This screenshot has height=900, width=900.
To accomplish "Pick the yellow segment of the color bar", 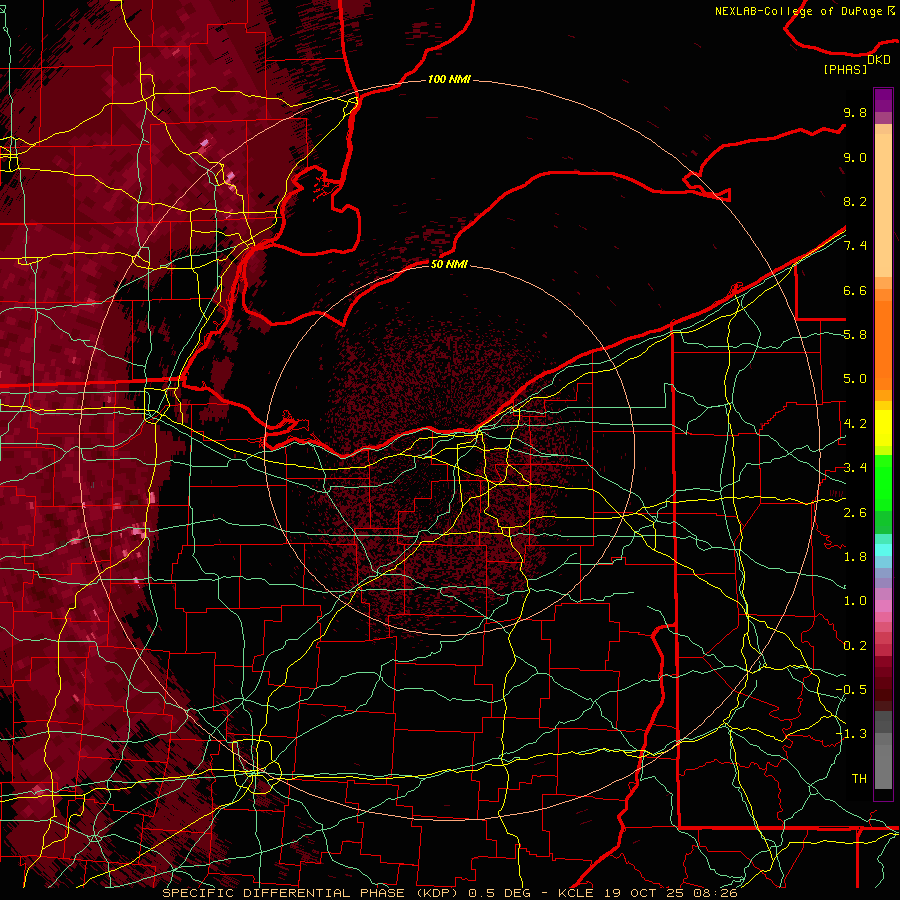I will 883,428.
